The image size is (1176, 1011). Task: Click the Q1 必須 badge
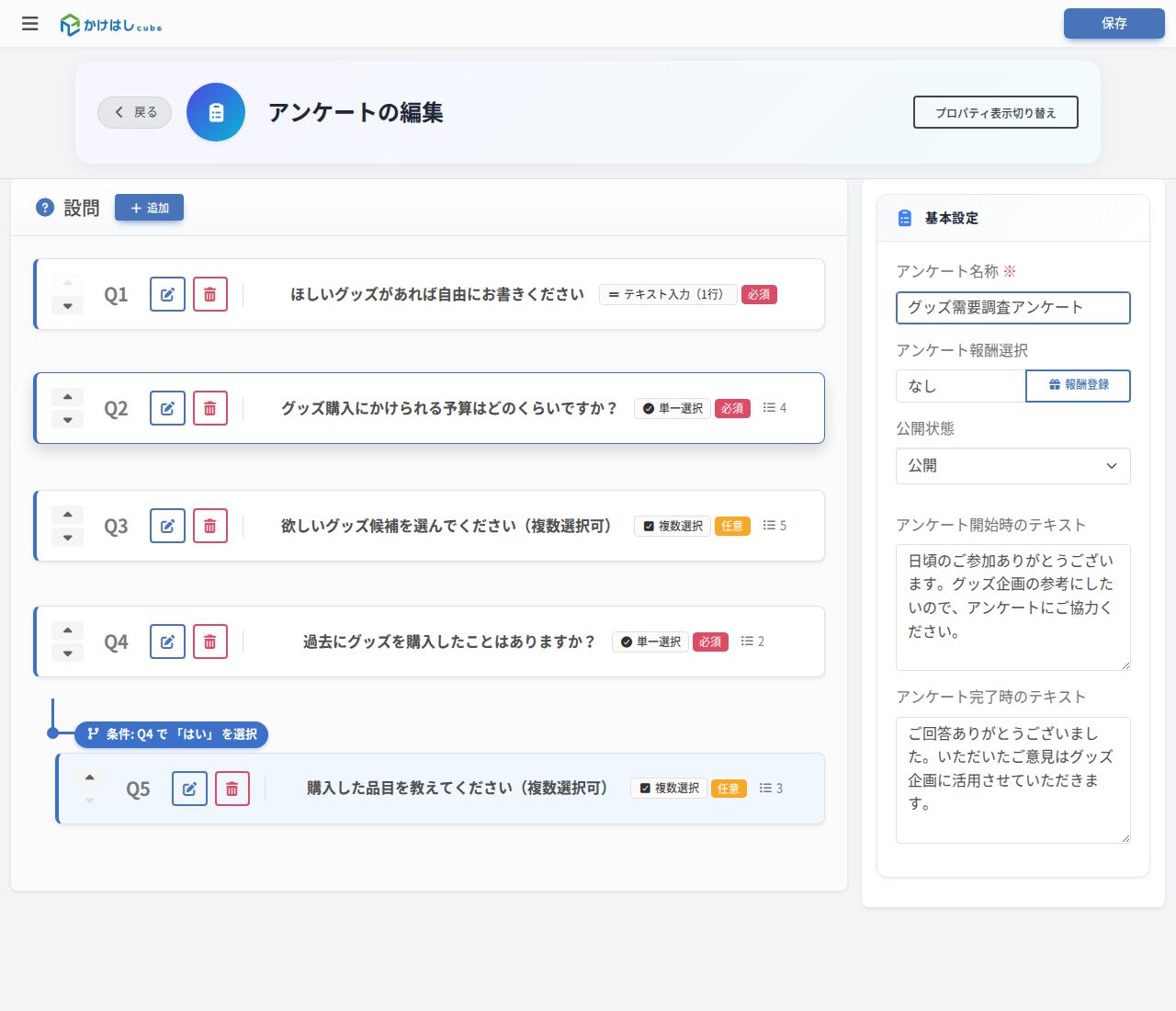(759, 294)
